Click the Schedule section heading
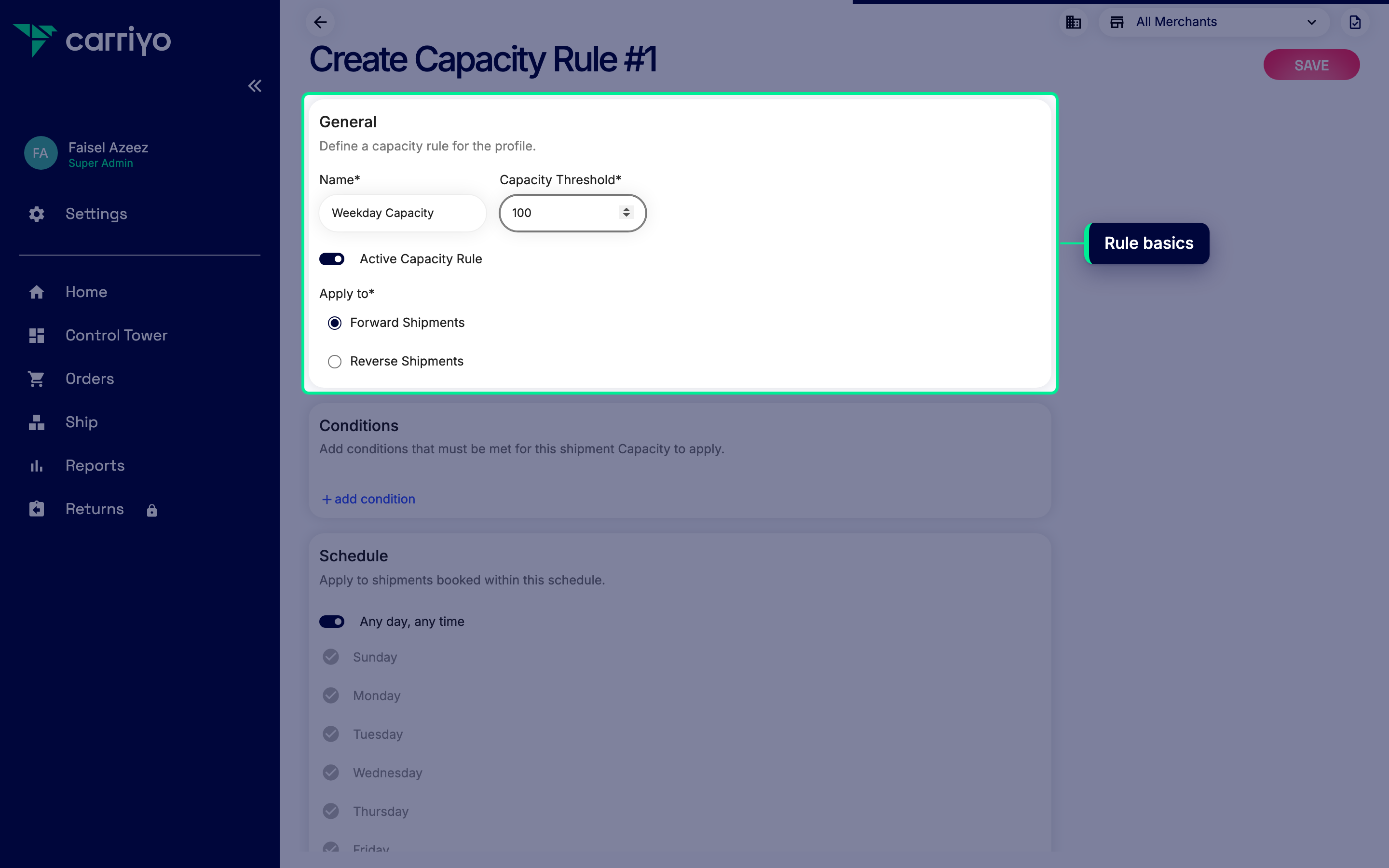Image resolution: width=1389 pixels, height=868 pixels. [354, 556]
